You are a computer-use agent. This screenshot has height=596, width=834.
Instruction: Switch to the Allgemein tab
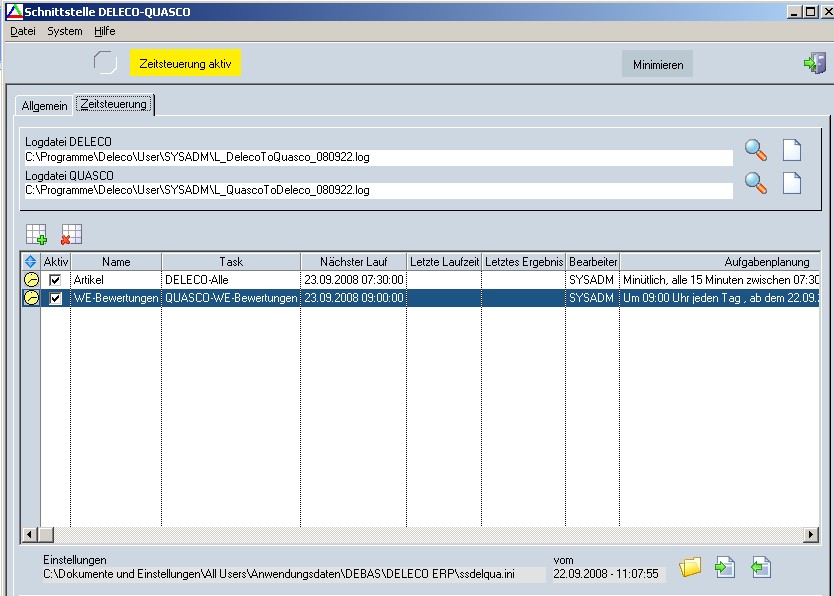(45, 106)
